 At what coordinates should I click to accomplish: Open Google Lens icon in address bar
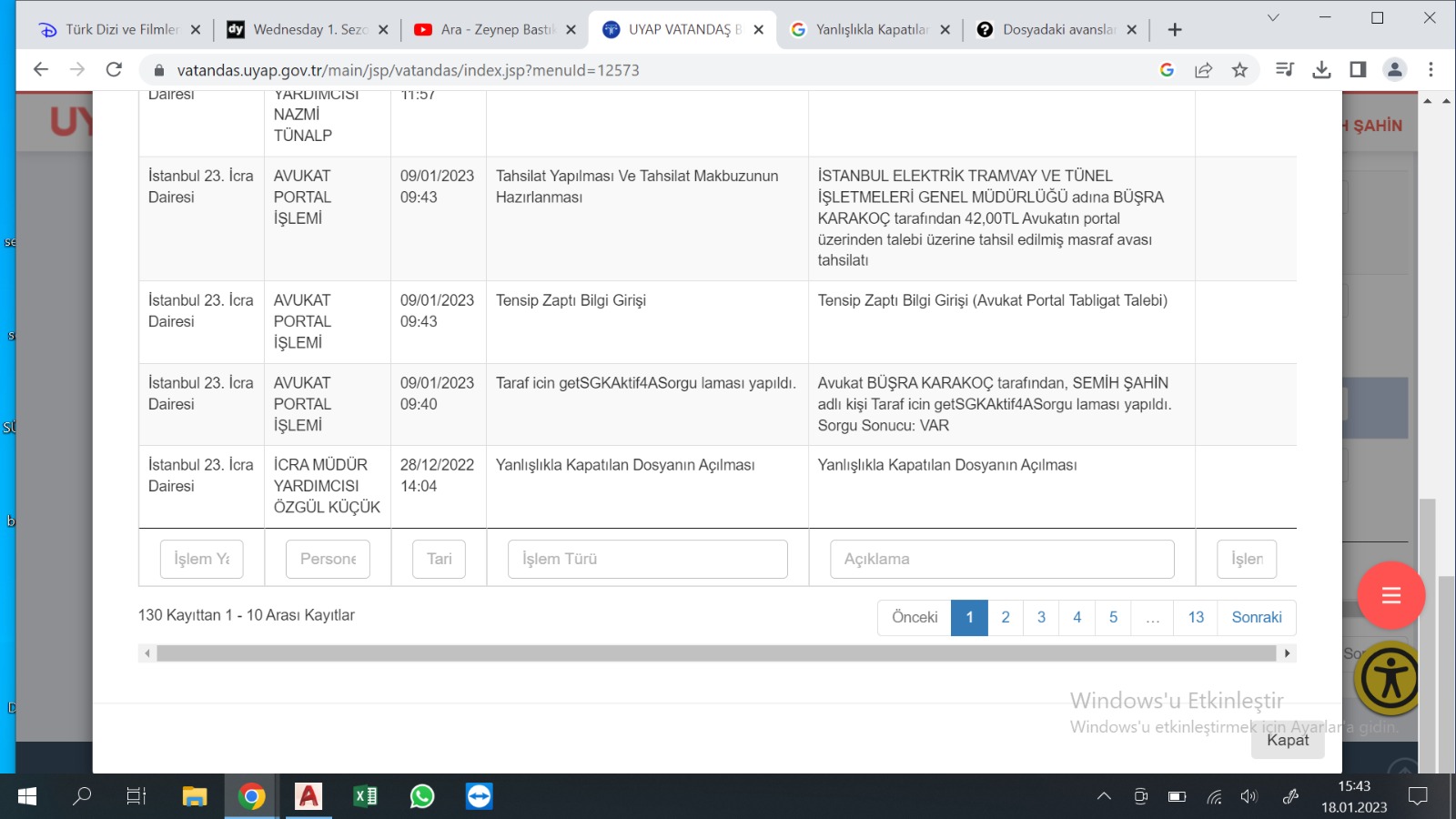coord(1167,70)
